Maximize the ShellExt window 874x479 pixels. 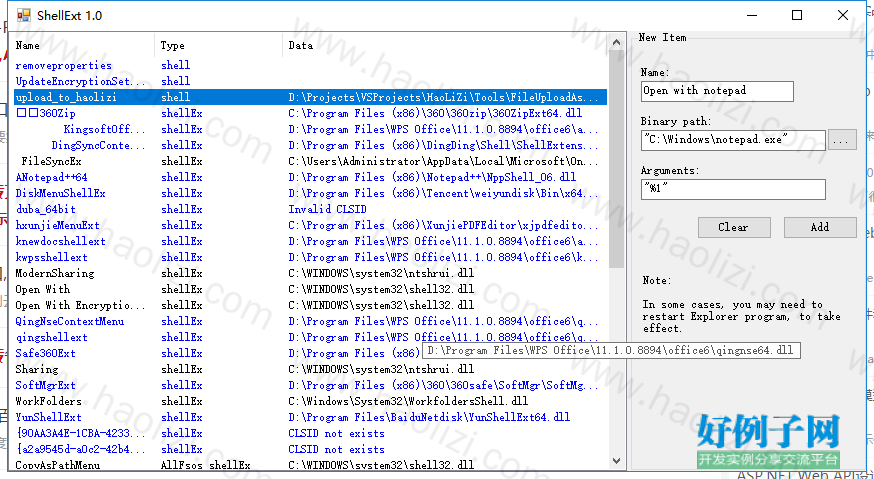797,15
